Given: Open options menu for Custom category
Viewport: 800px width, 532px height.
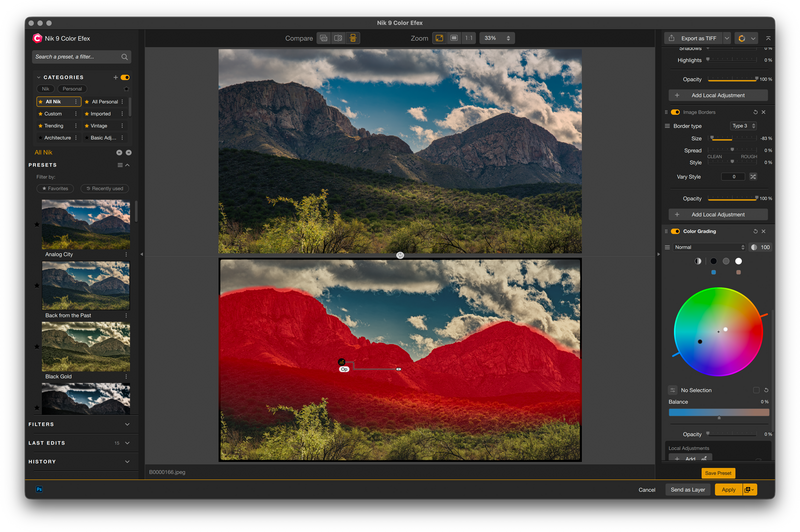Looking at the screenshot, I should [76, 114].
